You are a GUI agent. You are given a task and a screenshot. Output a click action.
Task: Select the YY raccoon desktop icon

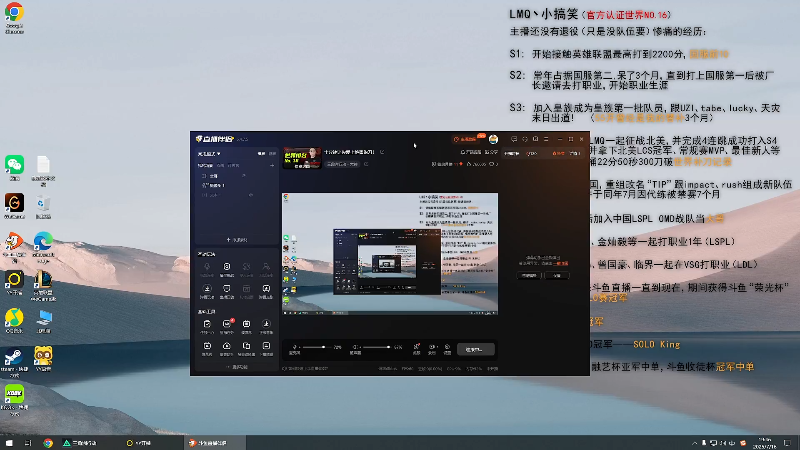click(x=43, y=356)
